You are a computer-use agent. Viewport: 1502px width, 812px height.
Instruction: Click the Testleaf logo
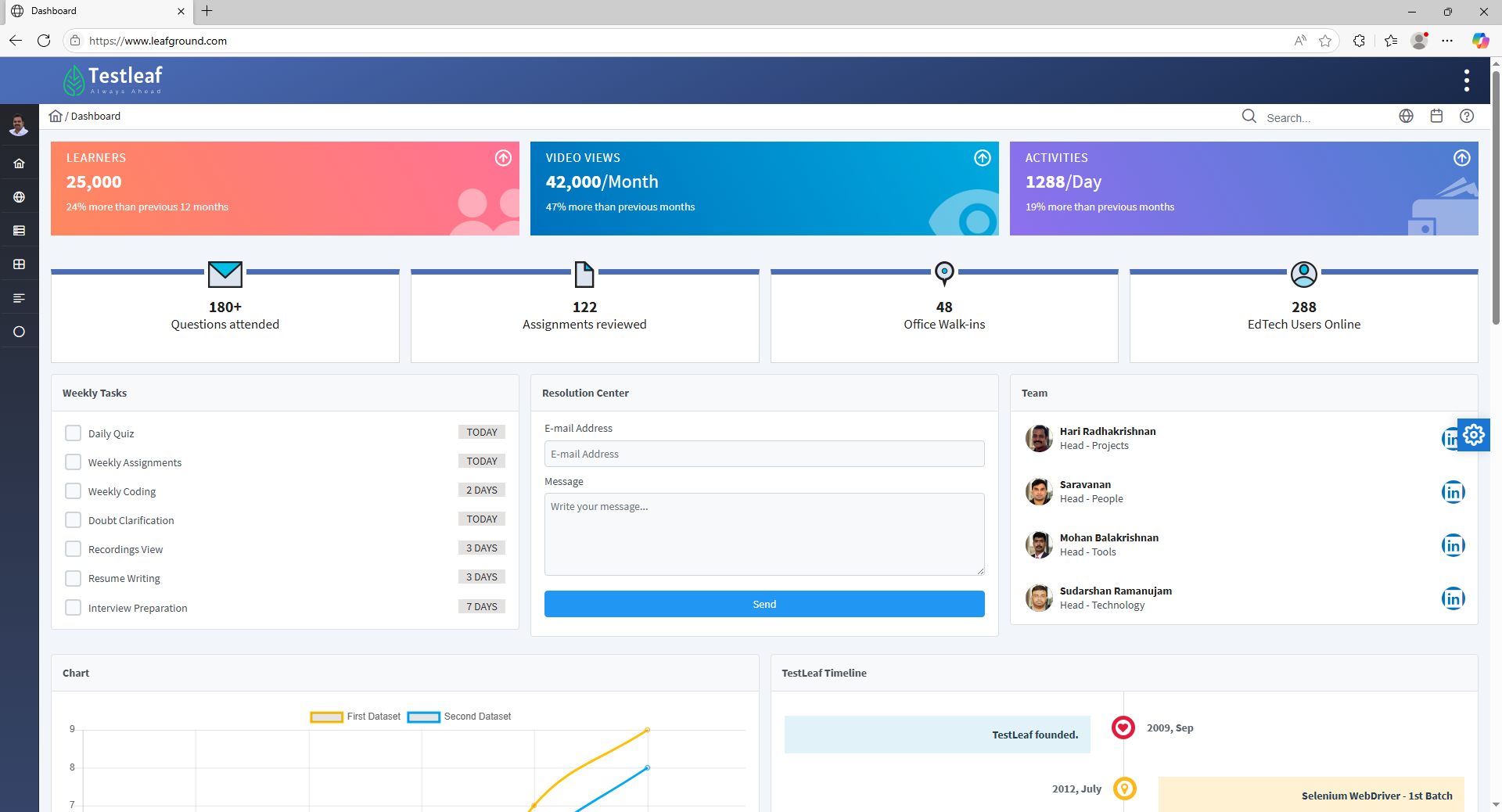click(113, 80)
